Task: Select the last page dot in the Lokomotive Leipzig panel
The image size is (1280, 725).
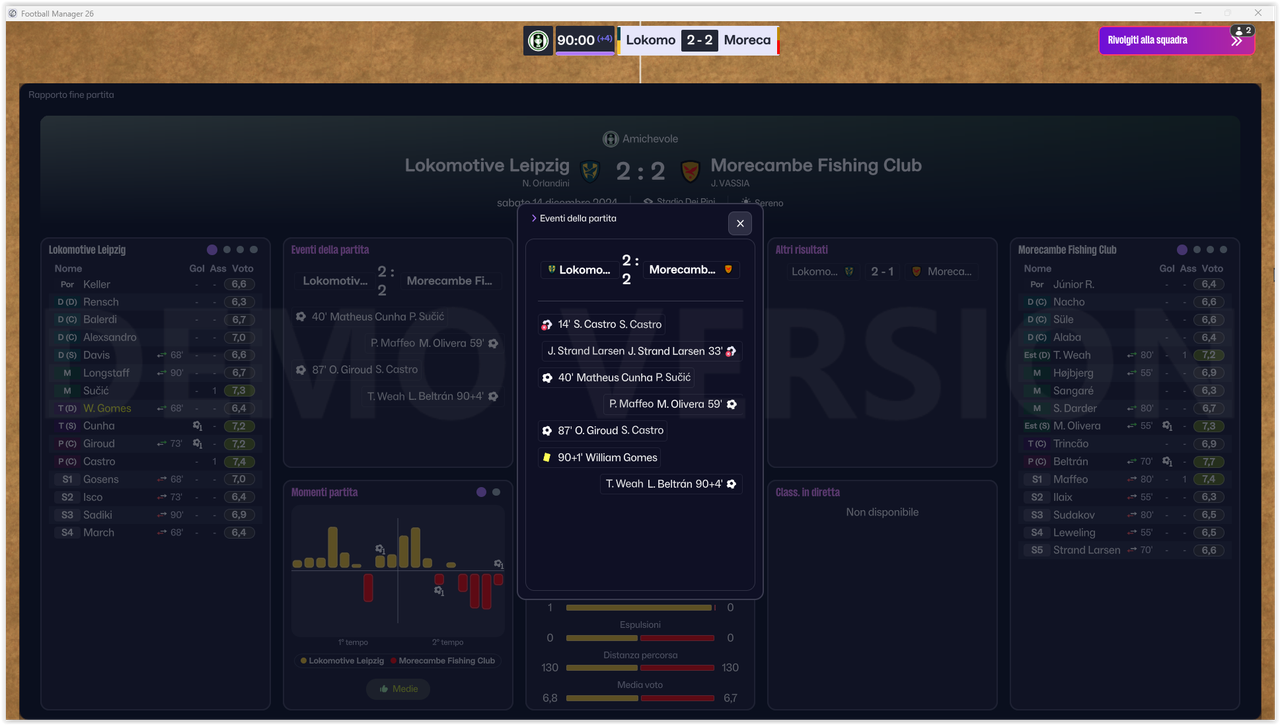Action: click(x=254, y=250)
